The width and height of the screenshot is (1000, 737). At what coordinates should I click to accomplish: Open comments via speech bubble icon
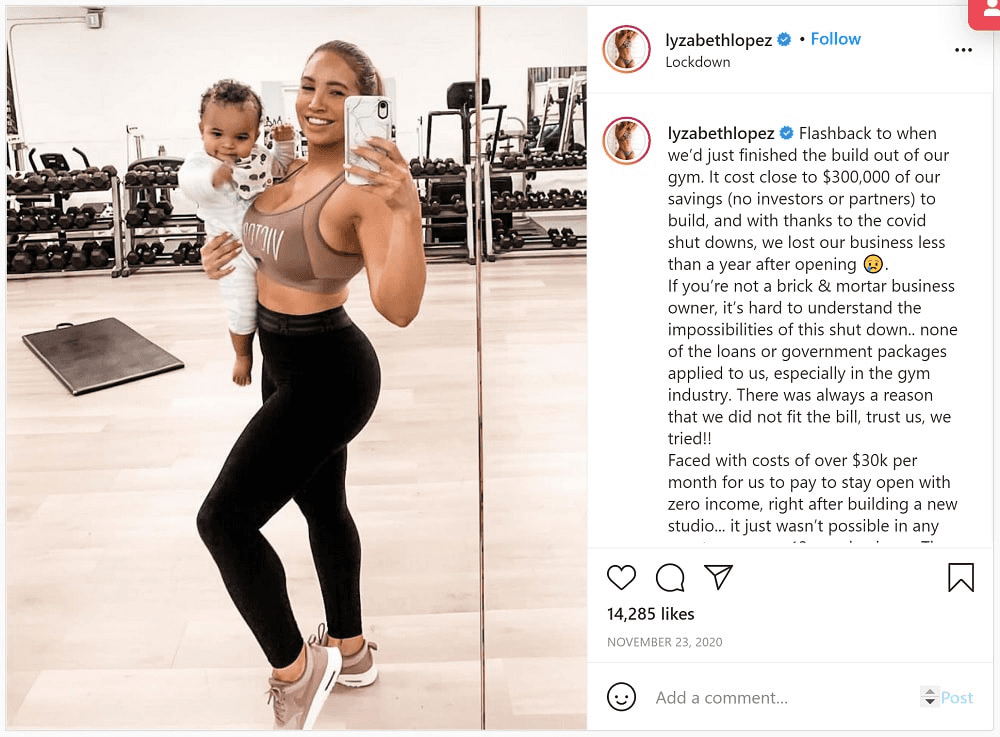670,578
